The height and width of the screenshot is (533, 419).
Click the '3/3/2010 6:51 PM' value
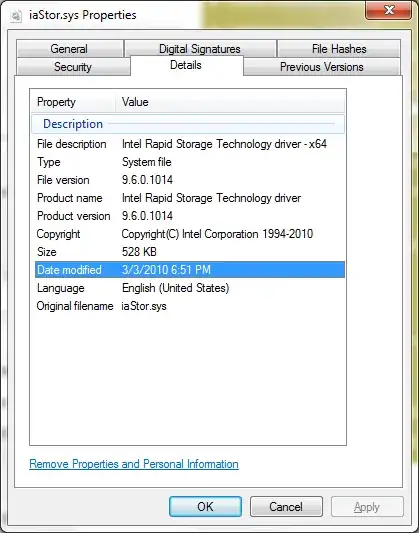(x=167, y=270)
